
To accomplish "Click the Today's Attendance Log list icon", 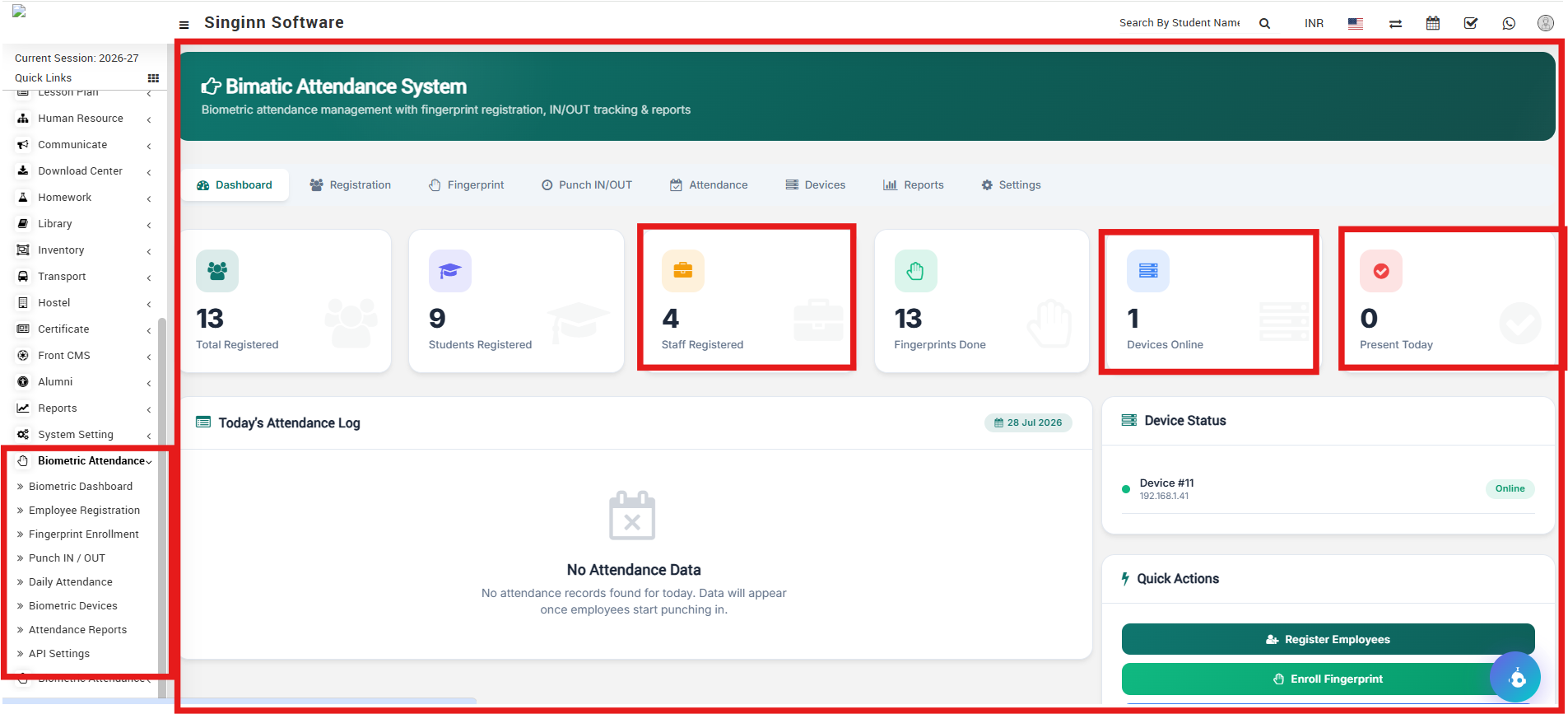I will 203,422.
